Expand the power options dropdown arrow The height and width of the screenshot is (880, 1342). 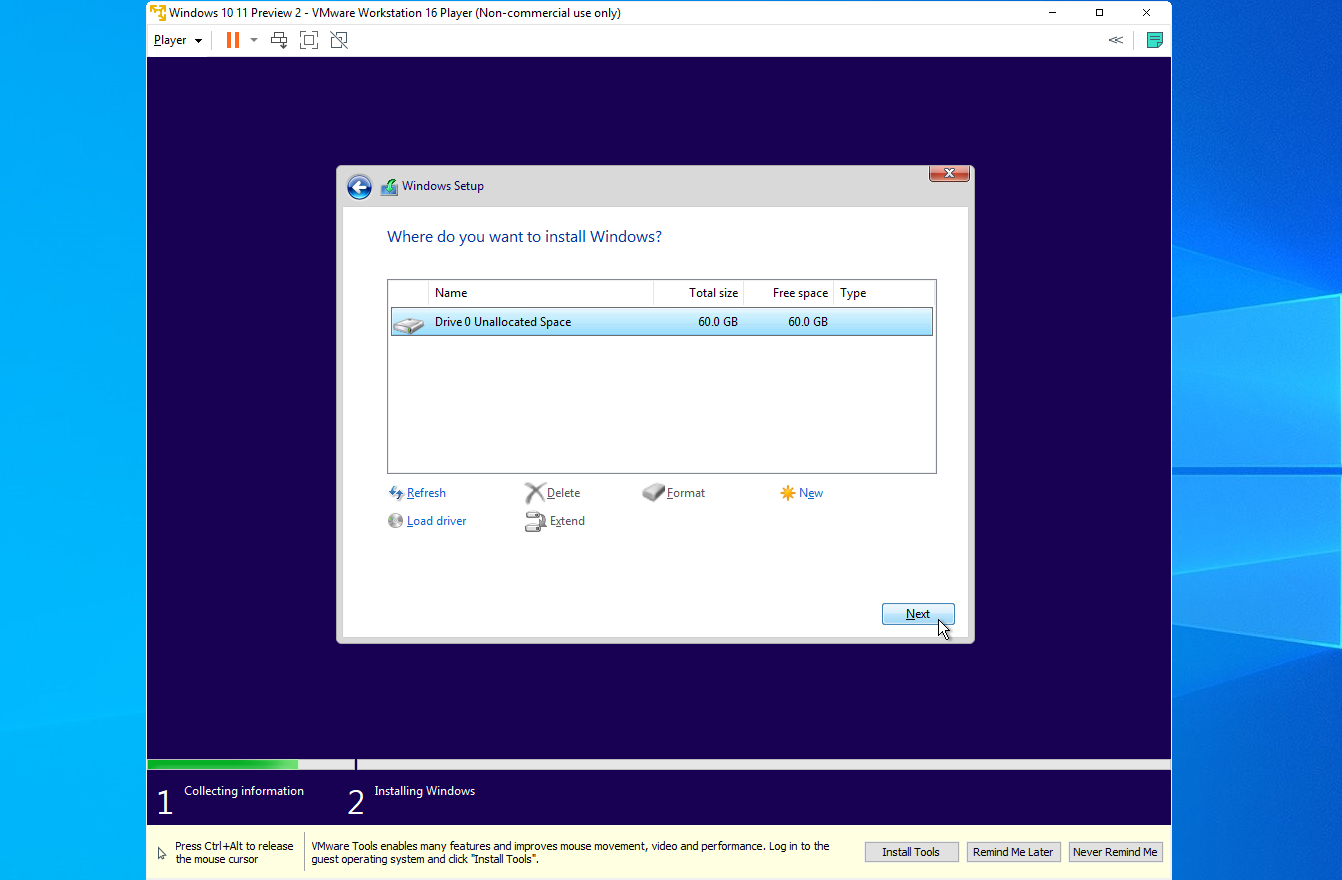click(x=253, y=40)
